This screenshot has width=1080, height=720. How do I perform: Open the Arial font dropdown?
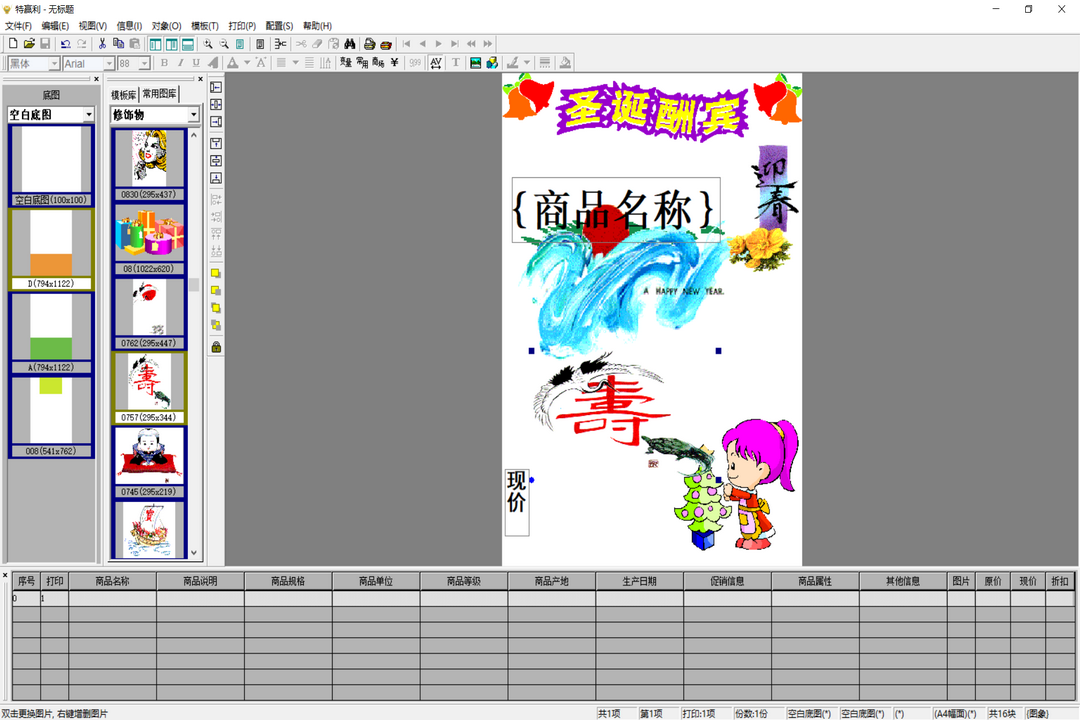[109, 63]
